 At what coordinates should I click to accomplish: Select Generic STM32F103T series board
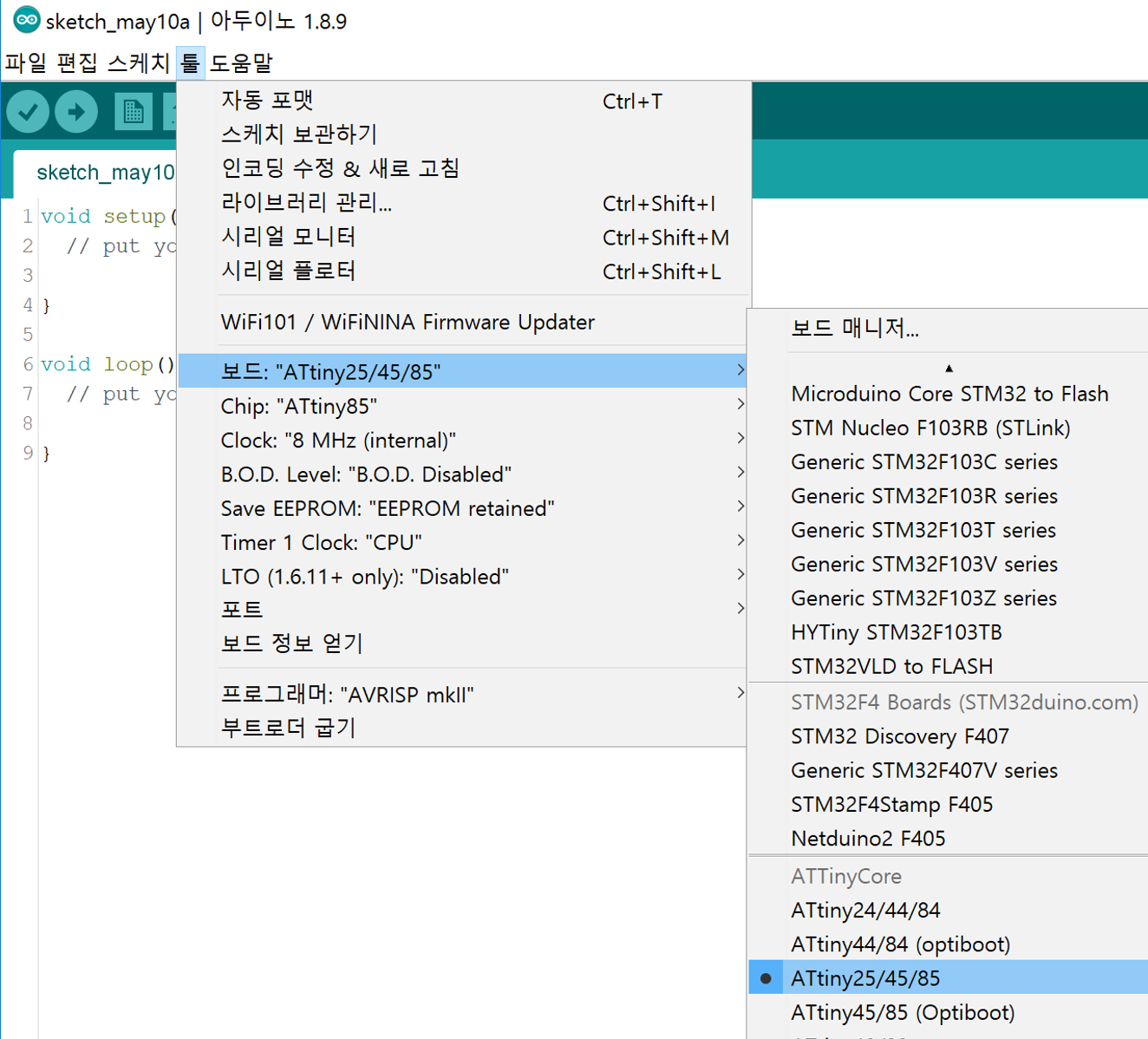click(948, 530)
